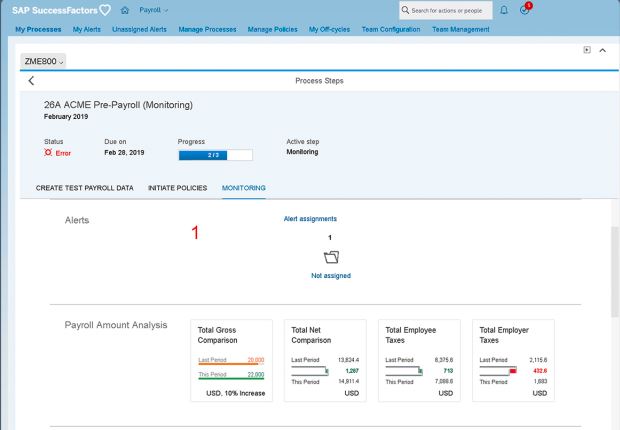Click the Not assigned link
This screenshot has width=620, height=430.
pyautogui.click(x=331, y=276)
